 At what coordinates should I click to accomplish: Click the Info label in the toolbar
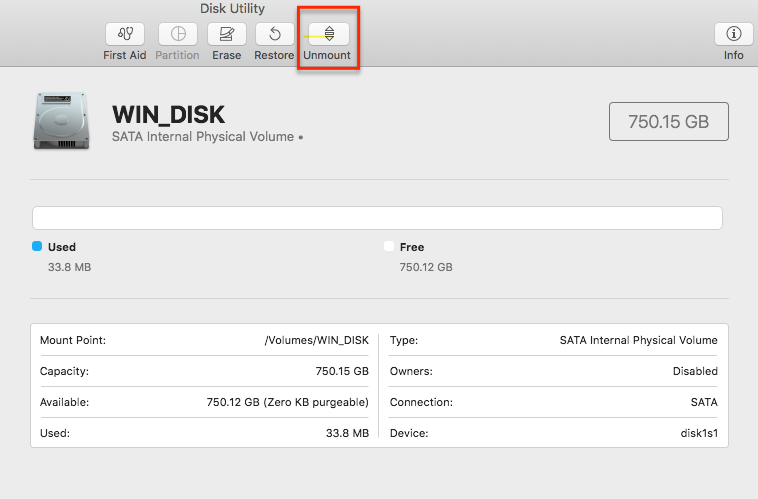733,55
